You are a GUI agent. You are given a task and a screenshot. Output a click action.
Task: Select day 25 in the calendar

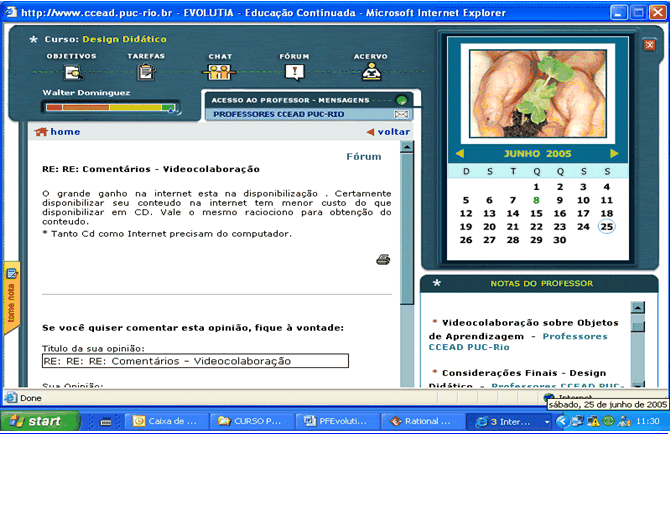[x=606, y=227]
